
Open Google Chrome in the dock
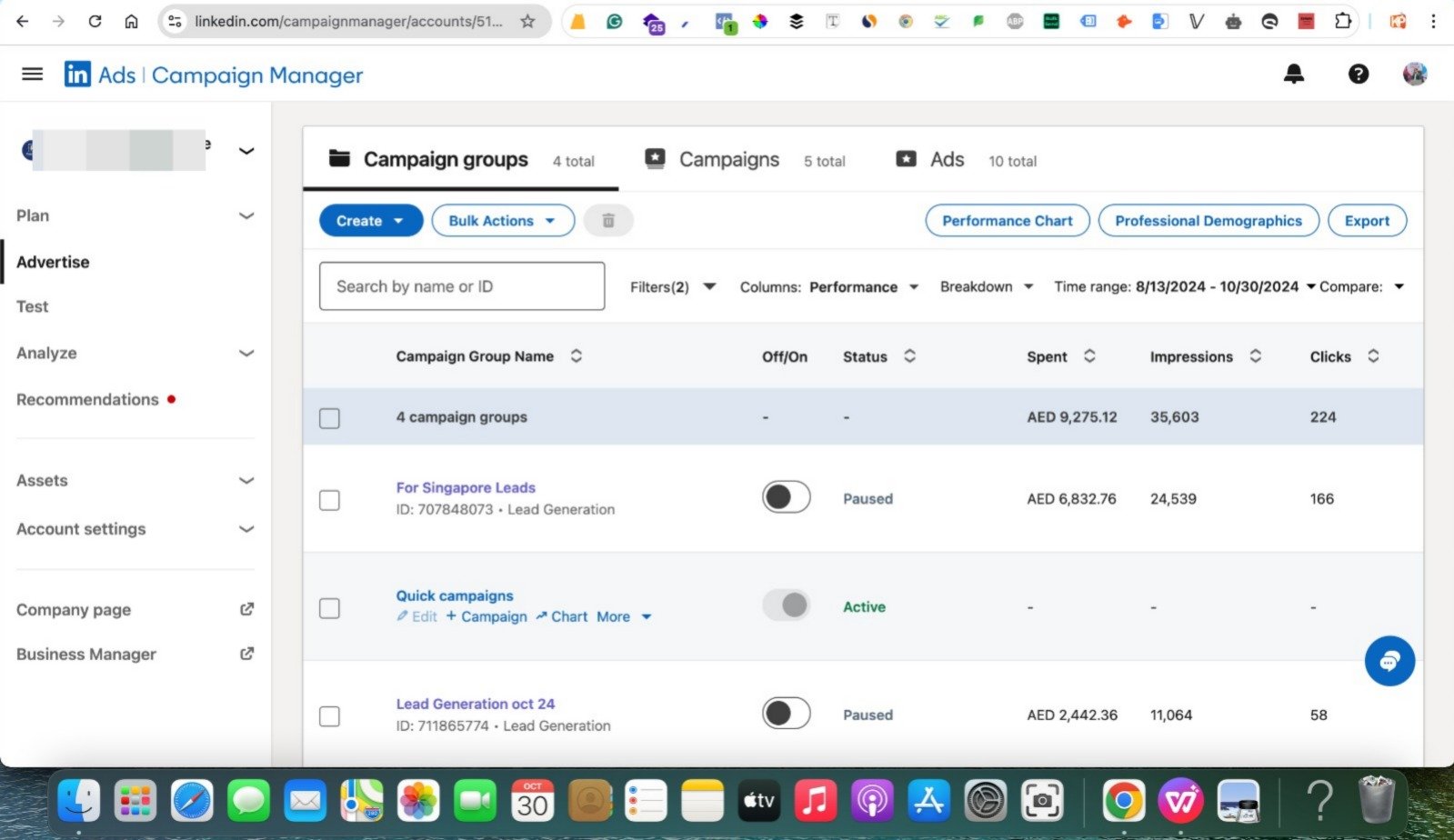pyautogui.click(x=1123, y=802)
